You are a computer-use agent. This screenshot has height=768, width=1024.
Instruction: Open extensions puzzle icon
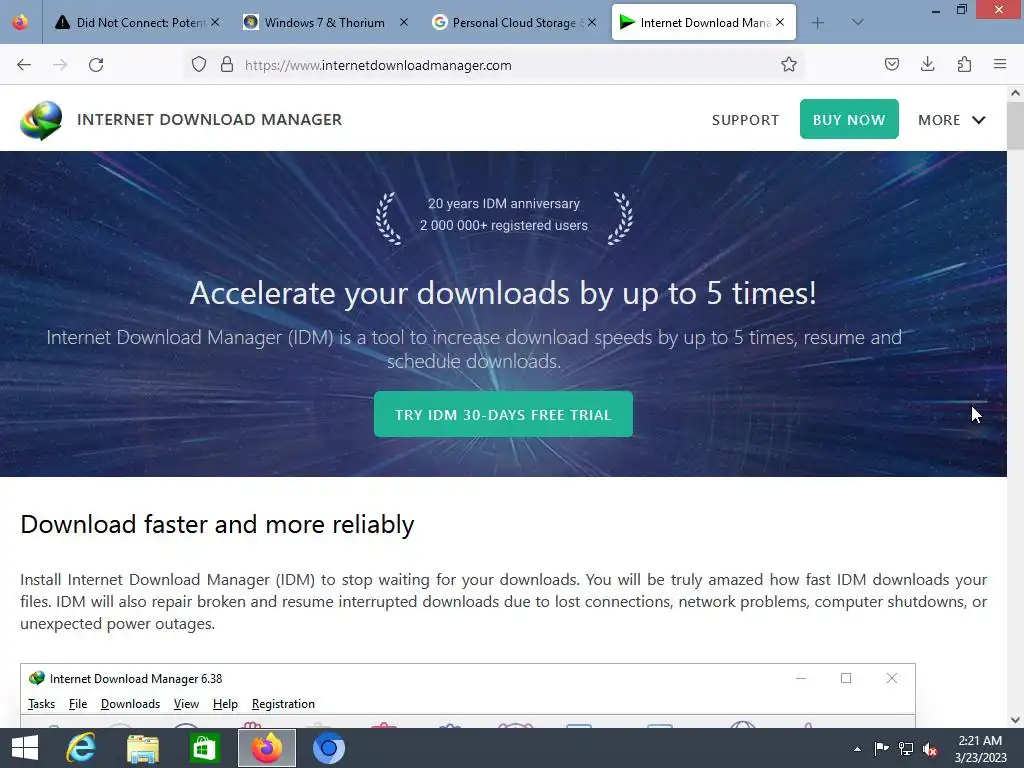[964, 64]
